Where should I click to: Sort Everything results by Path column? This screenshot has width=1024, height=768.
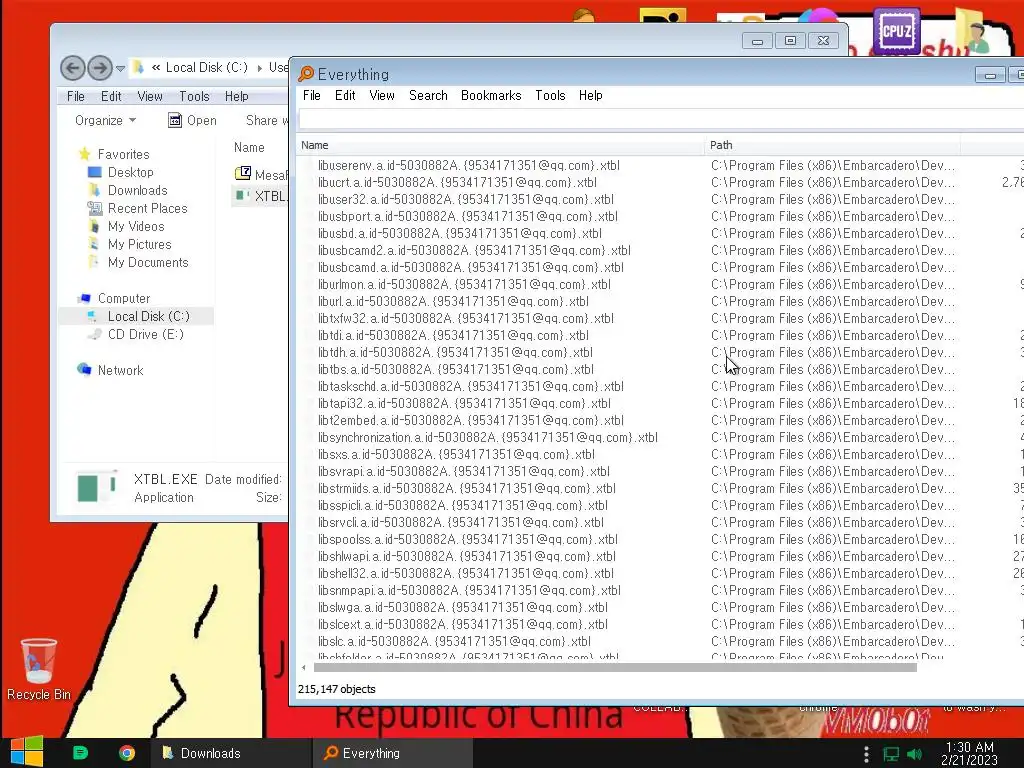(833, 145)
